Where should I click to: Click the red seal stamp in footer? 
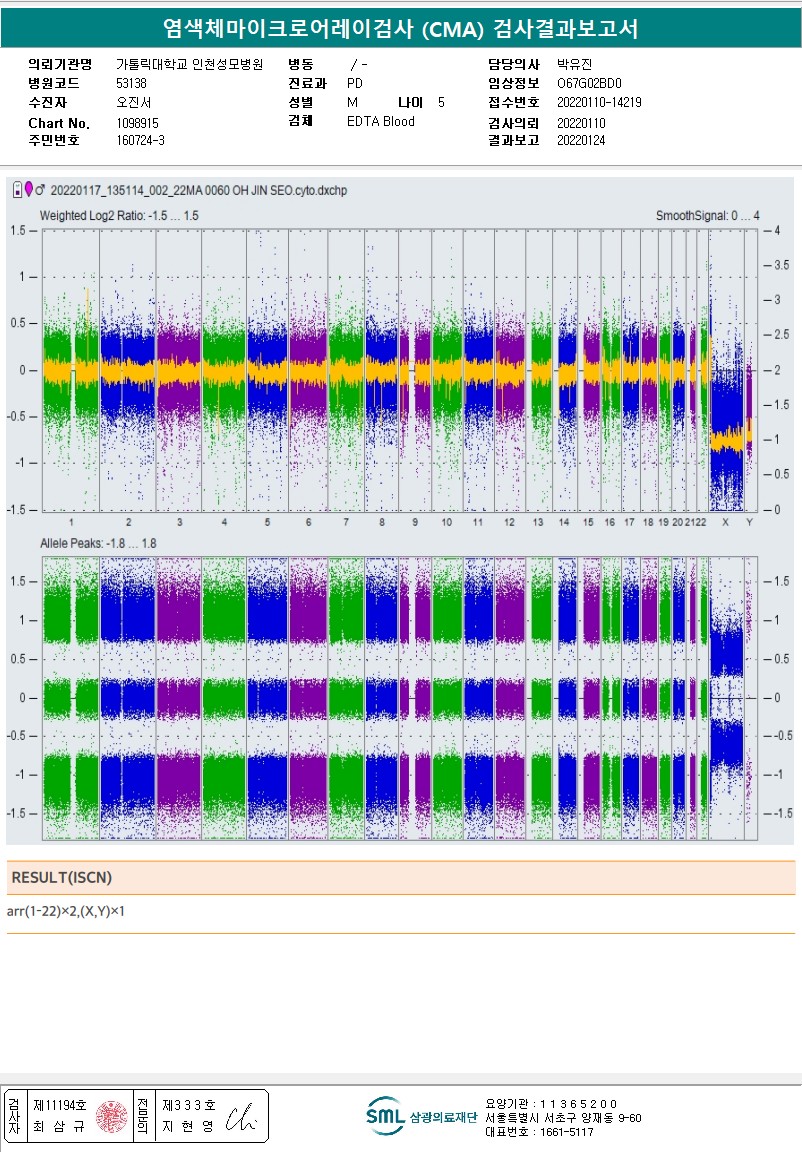click(111, 1116)
